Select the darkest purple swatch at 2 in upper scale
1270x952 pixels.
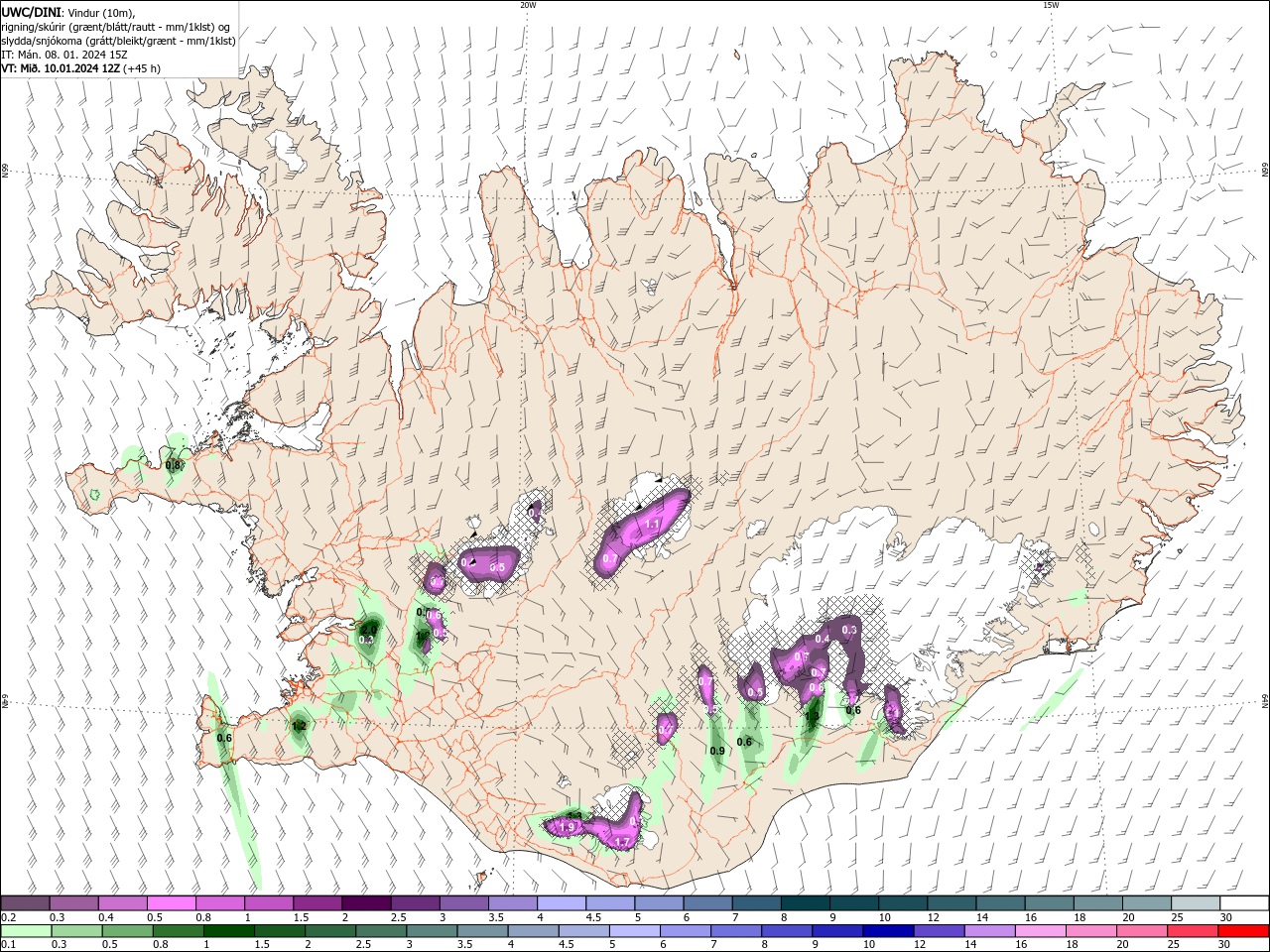pos(366,902)
